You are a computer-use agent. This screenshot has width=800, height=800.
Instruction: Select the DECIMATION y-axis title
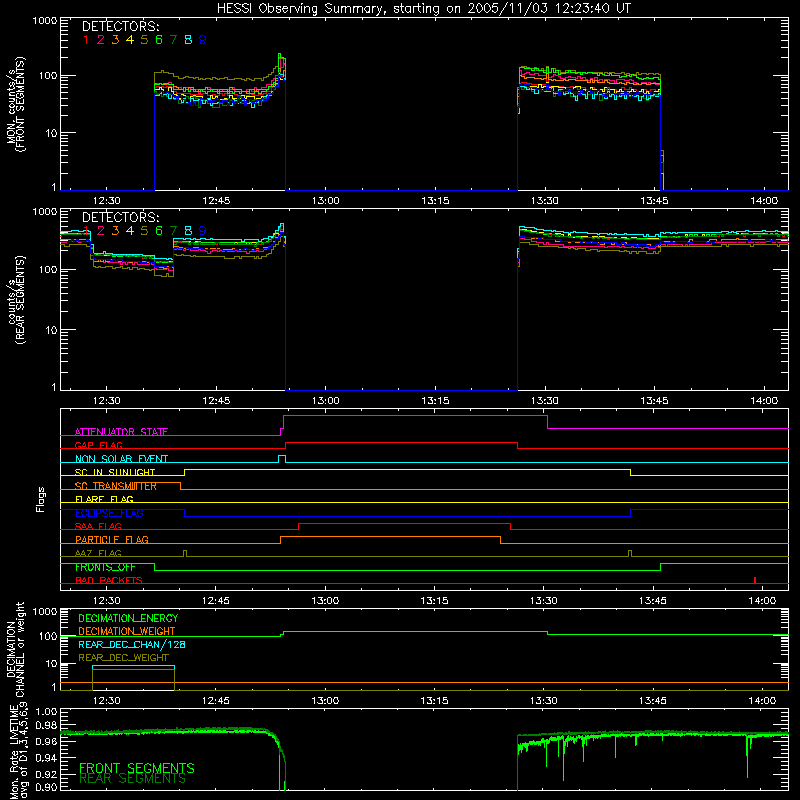point(11,649)
